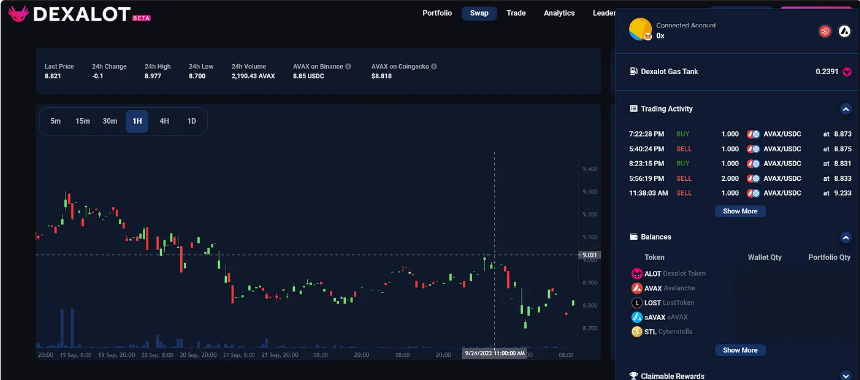The height and width of the screenshot is (380, 860).
Task: Click the 9/24/2023 11:00:00 AM time marker
Action: pyautogui.click(x=495, y=353)
